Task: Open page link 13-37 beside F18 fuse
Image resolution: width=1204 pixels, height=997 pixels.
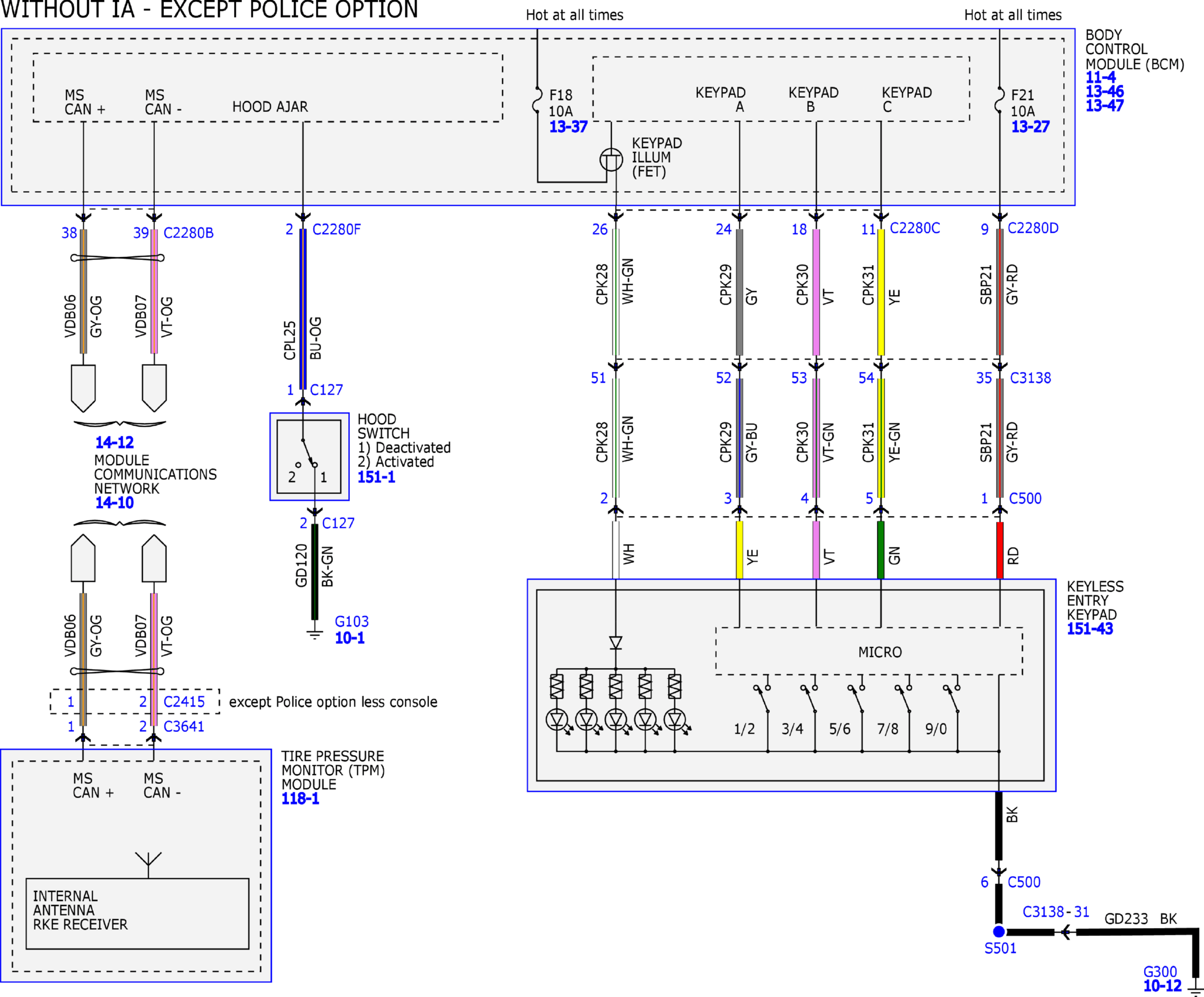Action: point(568,127)
